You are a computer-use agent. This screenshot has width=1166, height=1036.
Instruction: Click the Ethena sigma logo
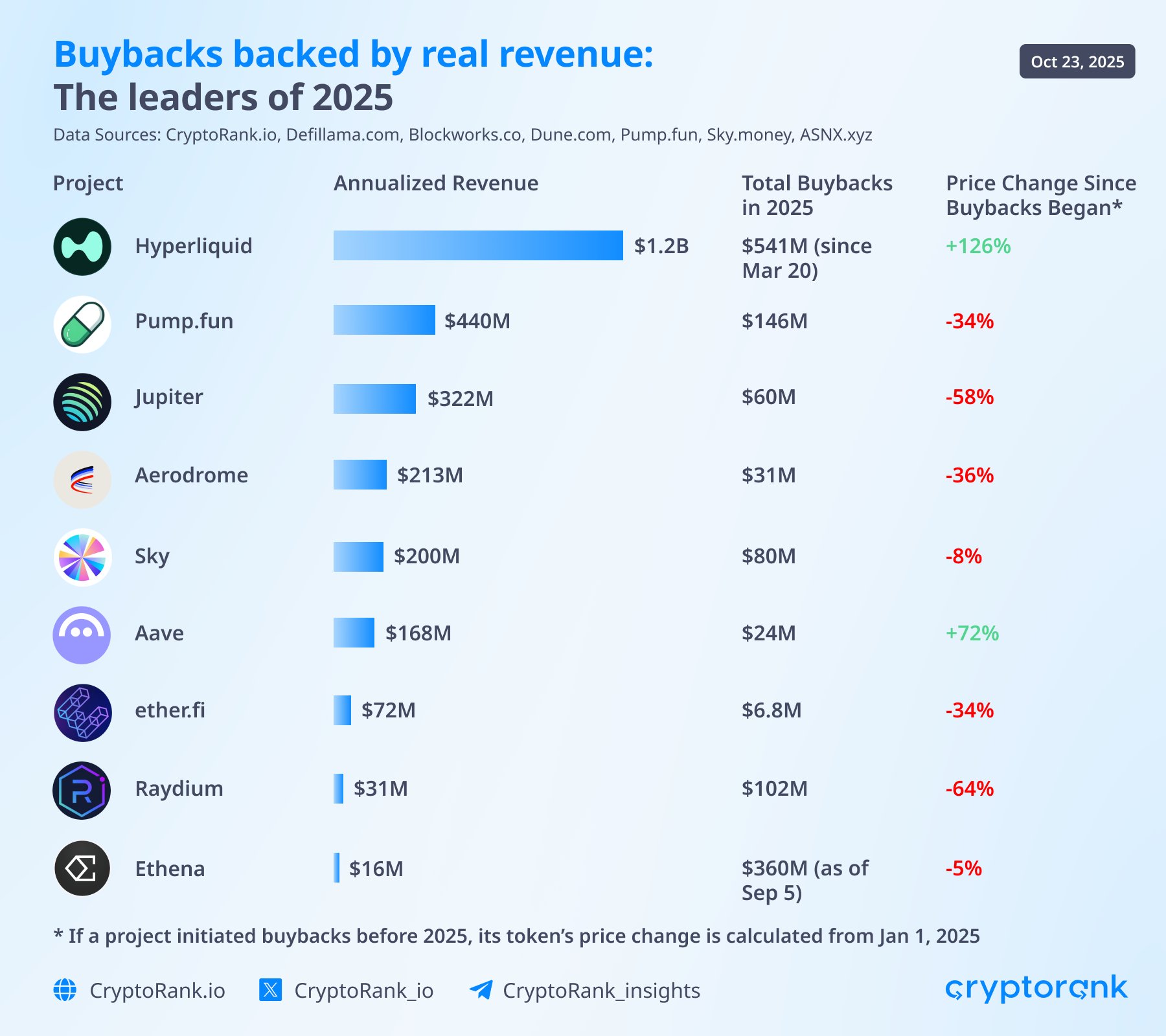pos(82,869)
